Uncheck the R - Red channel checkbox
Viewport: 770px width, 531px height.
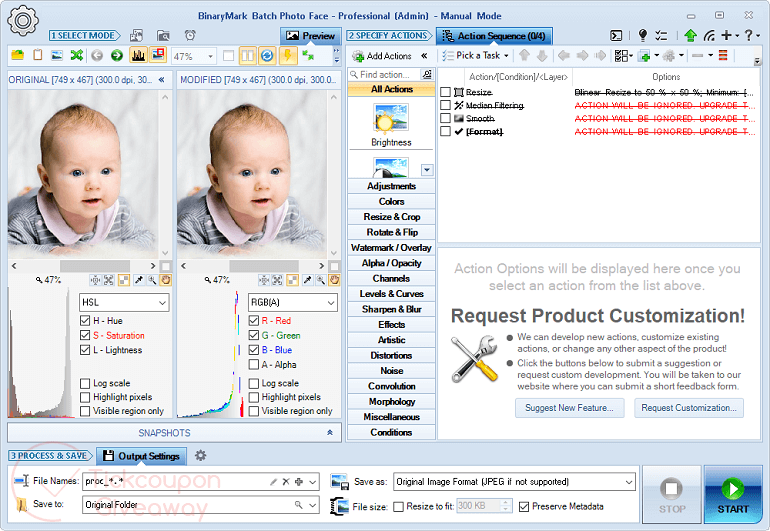coord(254,321)
